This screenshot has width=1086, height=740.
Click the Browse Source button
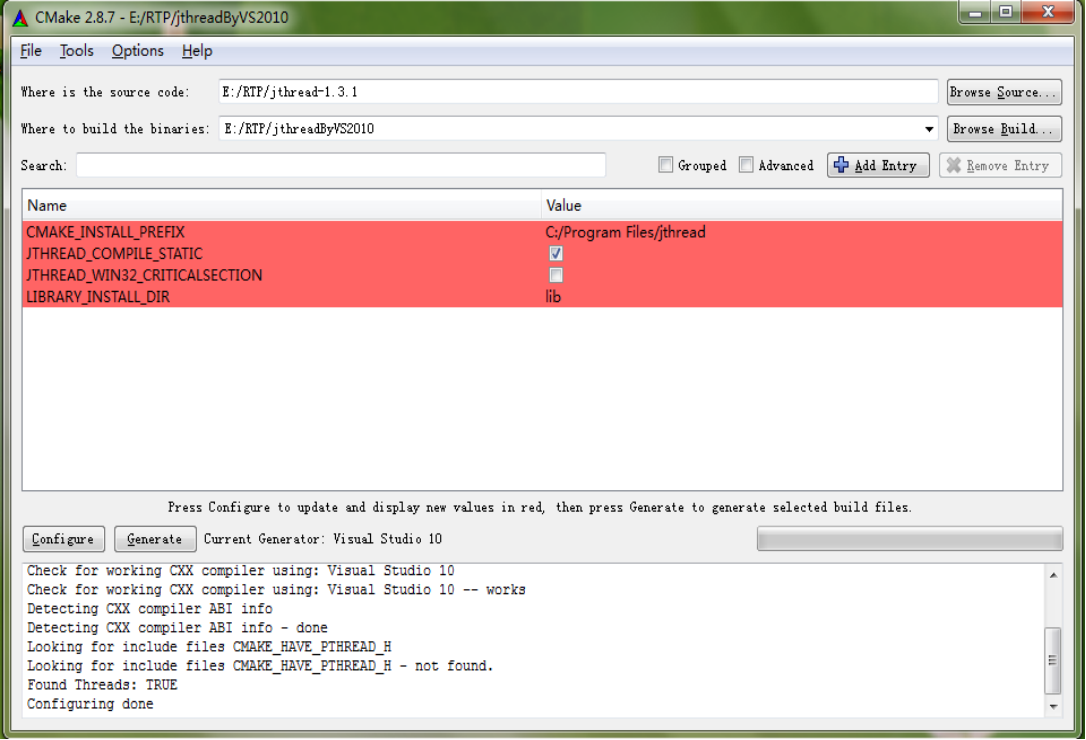point(1004,92)
